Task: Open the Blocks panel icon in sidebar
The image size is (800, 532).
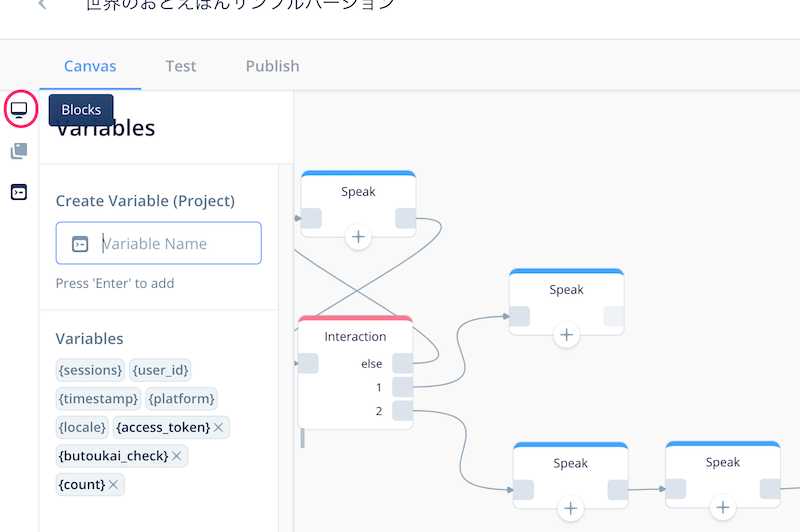Action: 19,109
